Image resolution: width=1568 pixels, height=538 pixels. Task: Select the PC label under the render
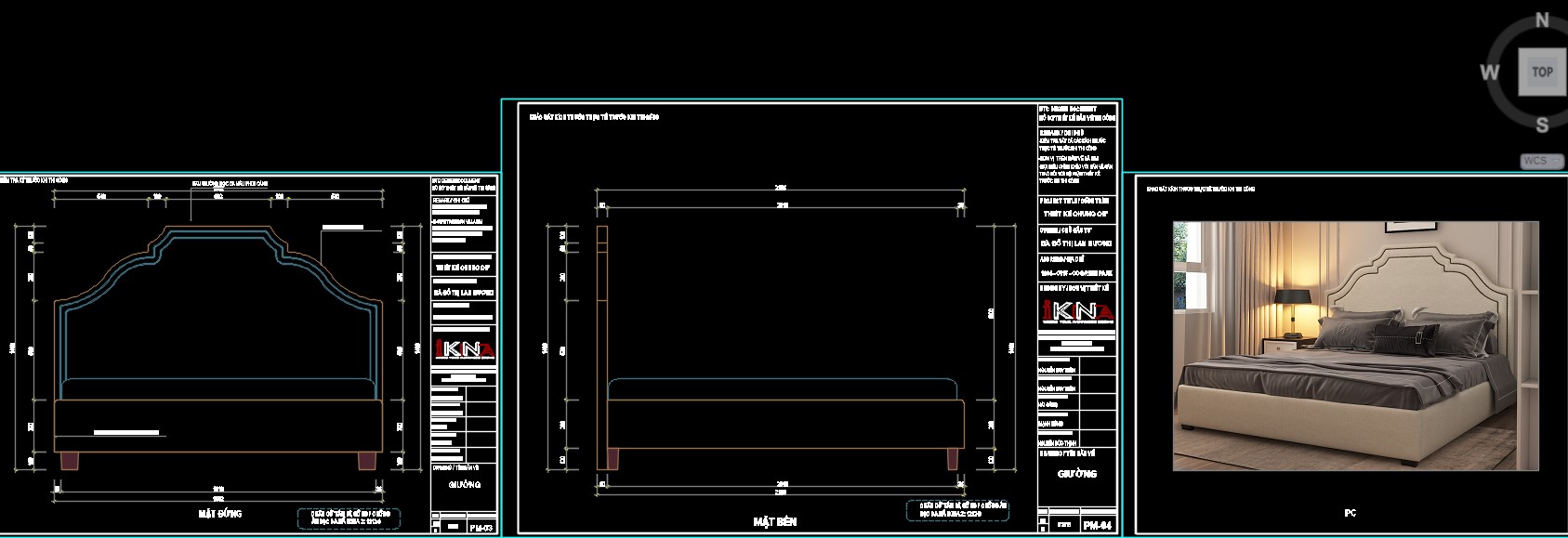1351,513
